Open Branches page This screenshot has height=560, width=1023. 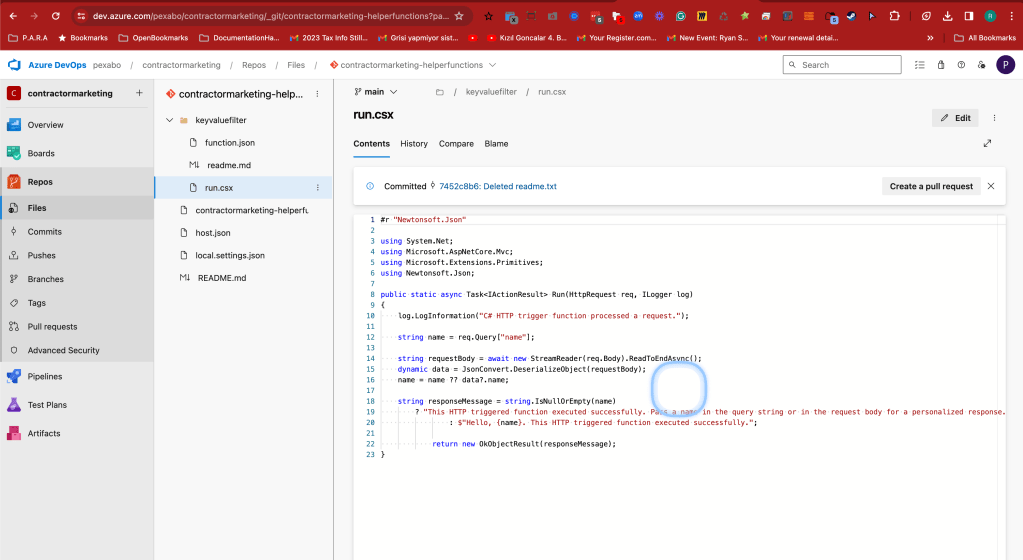(x=45, y=279)
